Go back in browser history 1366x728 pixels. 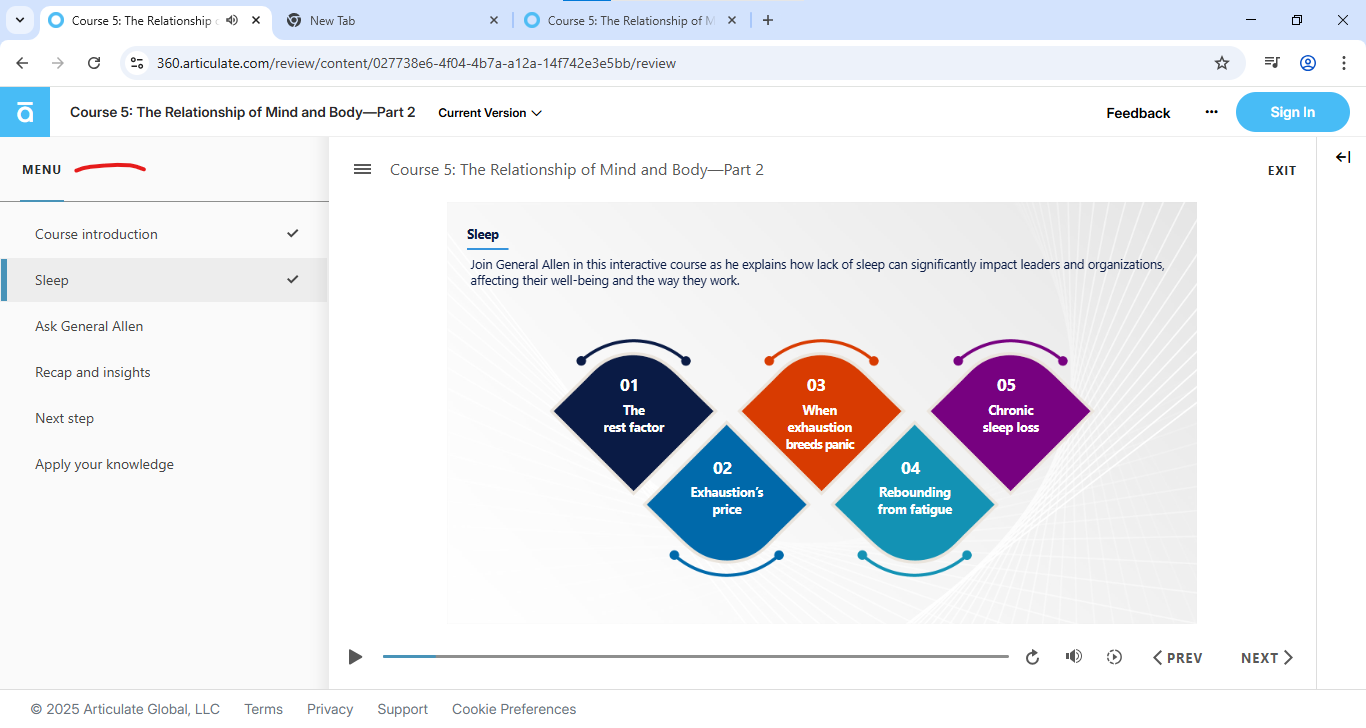click(x=22, y=63)
